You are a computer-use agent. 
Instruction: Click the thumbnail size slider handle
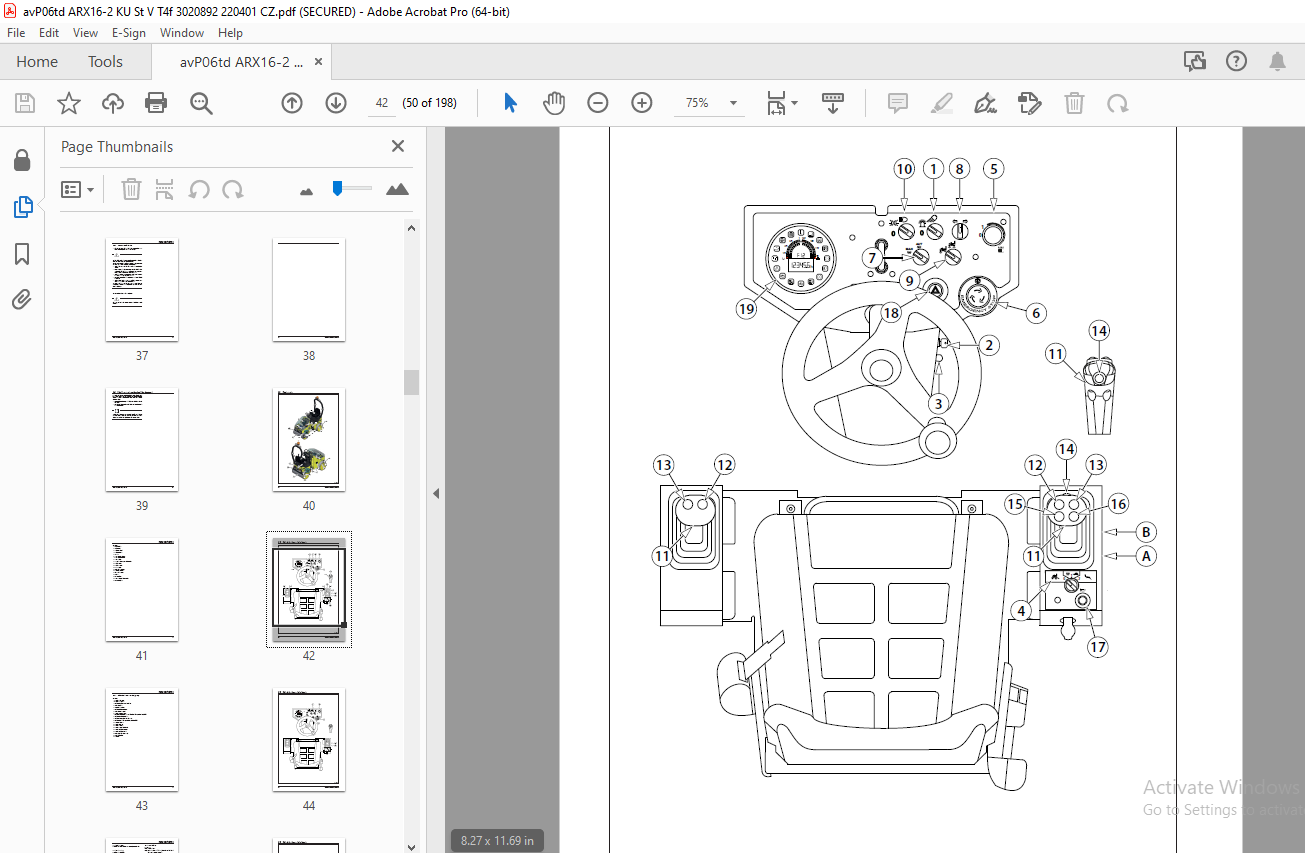pyautogui.click(x=338, y=188)
